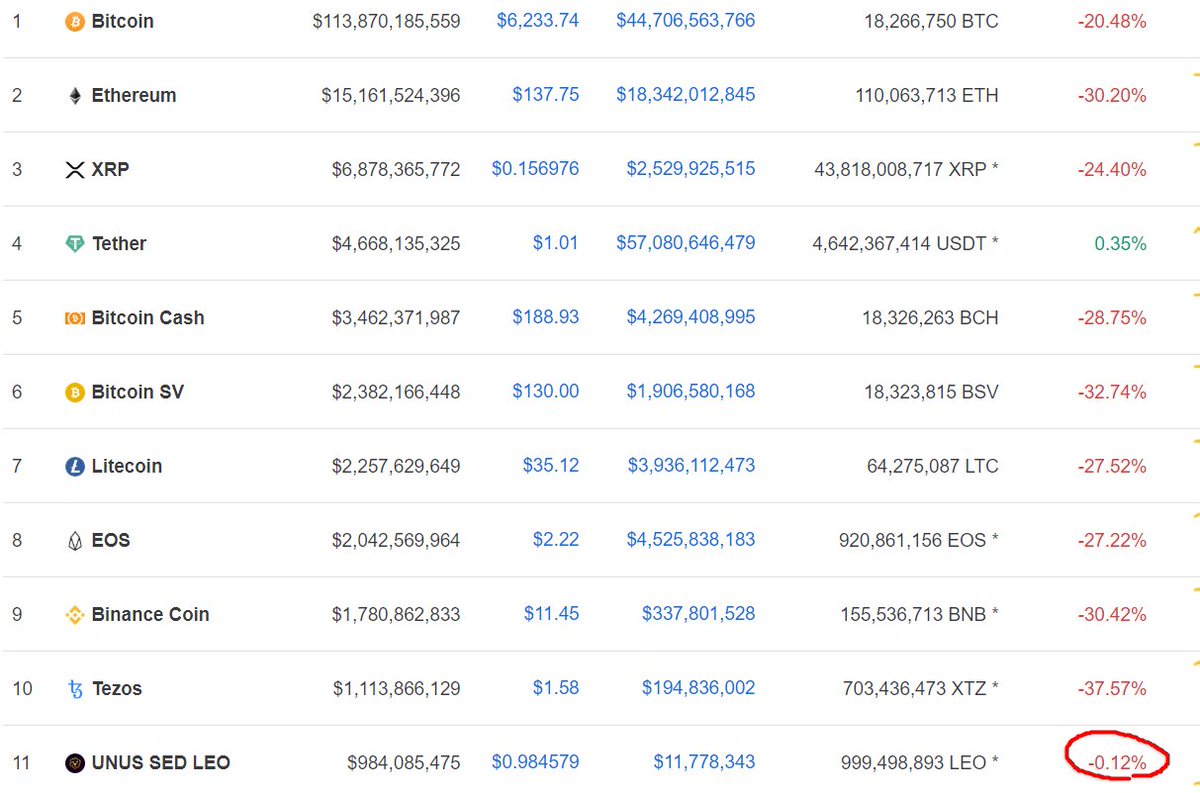Select supply 18,266,750 BTC
The width and height of the screenshot is (1200, 793).
click(x=931, y=21)
